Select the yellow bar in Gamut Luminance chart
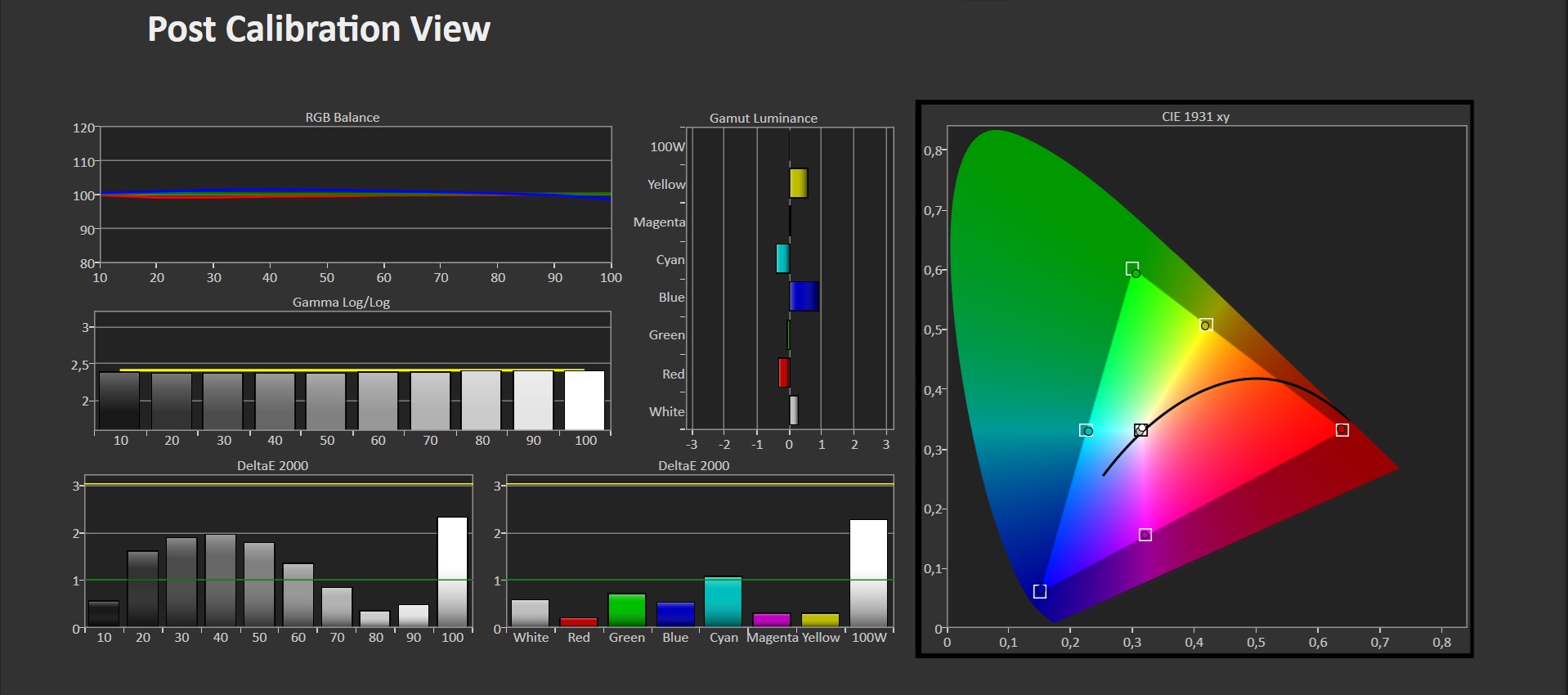Viewport: 1568px width, 695px height. point(799,183)
